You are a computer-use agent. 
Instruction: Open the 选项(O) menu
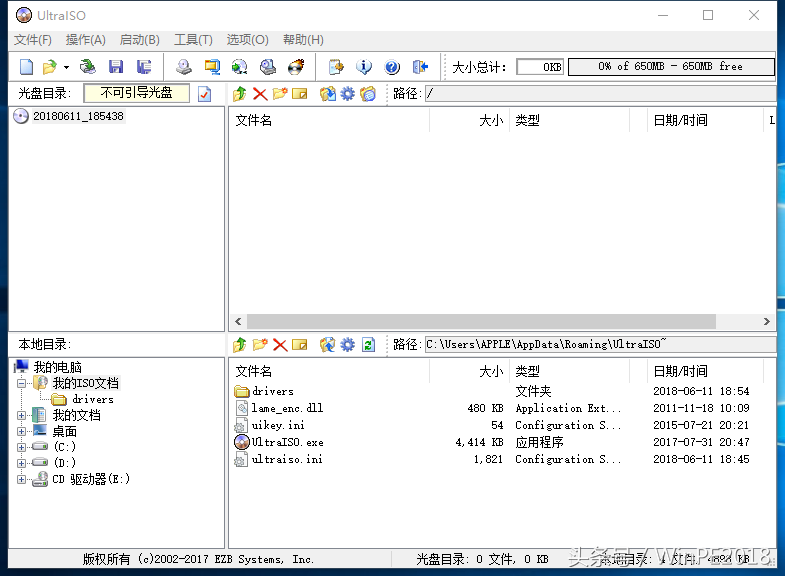(247, 40)
